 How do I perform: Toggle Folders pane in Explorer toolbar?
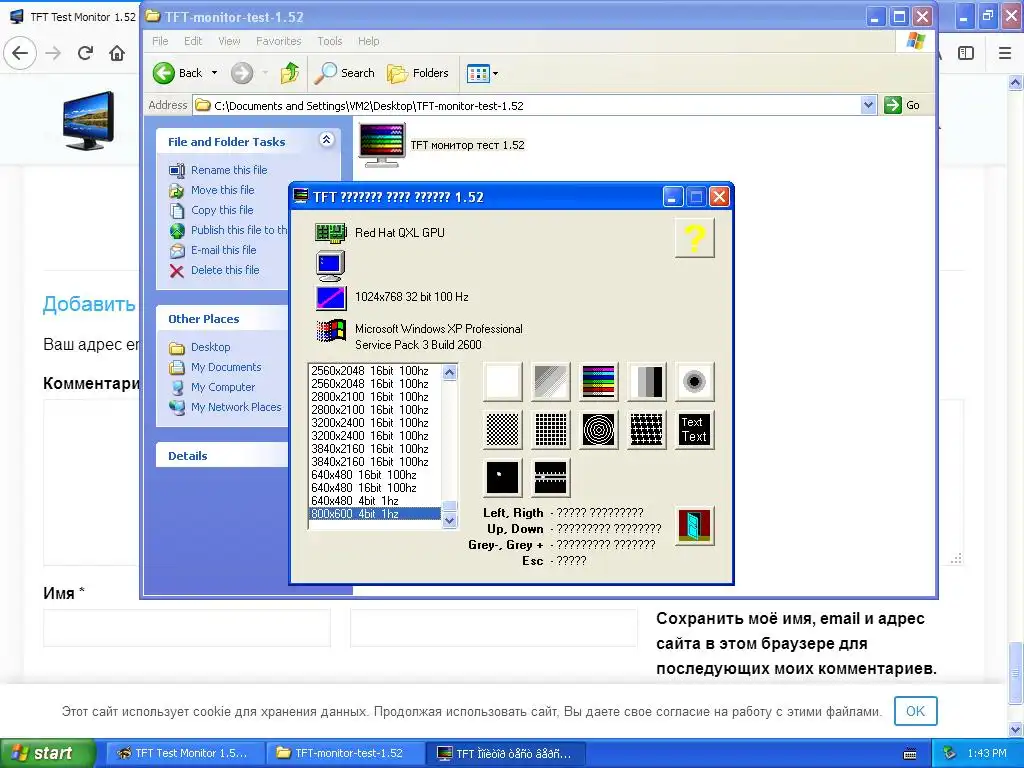coord(418,73)
